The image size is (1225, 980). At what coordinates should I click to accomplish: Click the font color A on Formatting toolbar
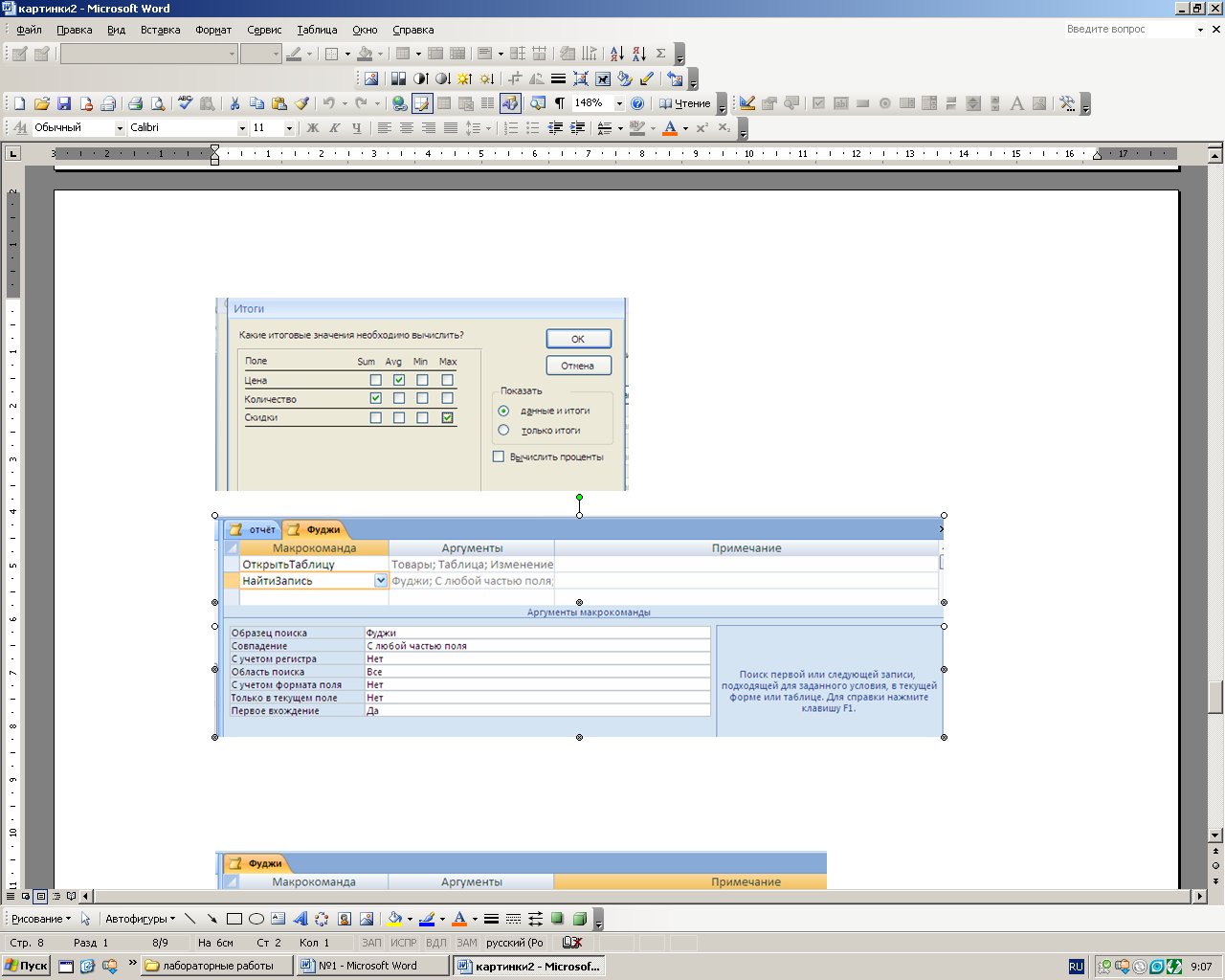point(670,127)
